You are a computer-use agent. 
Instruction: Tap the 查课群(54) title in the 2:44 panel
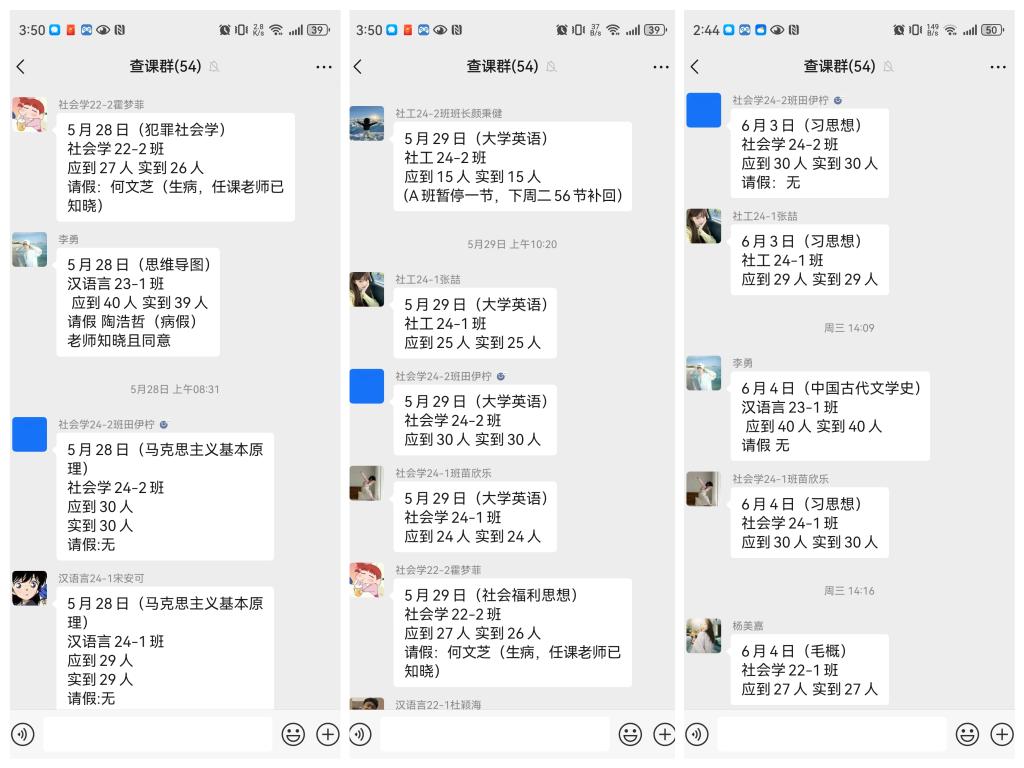(839, 67)
